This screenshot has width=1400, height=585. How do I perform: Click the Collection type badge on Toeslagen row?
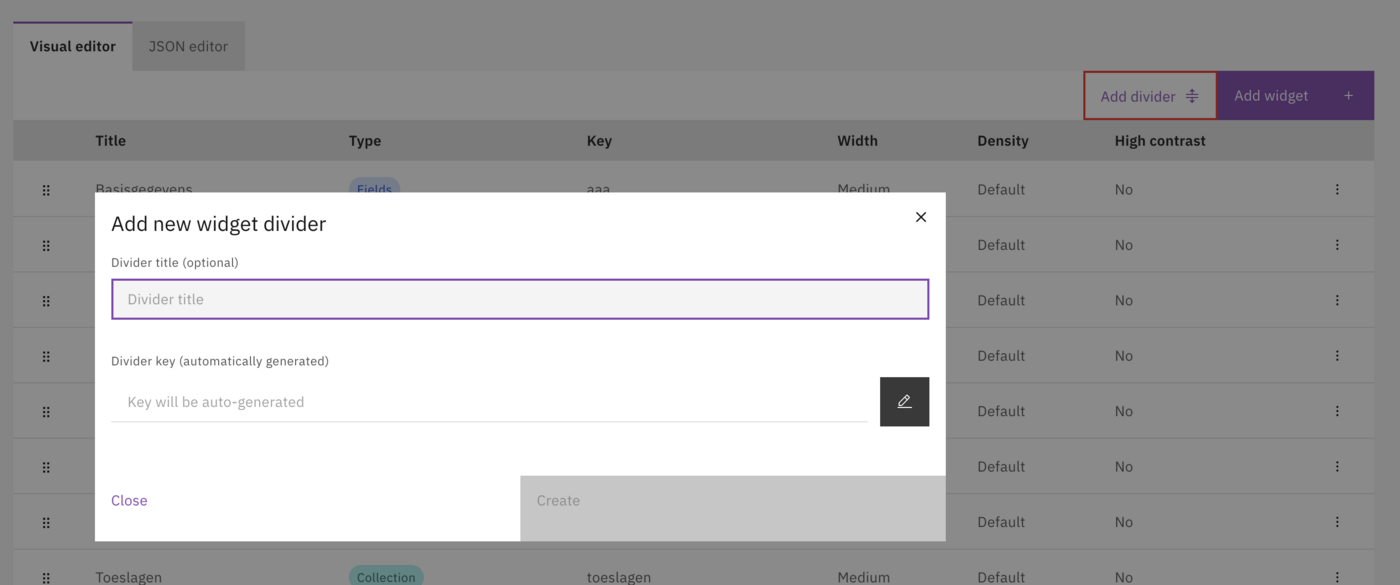pos(386,576)
